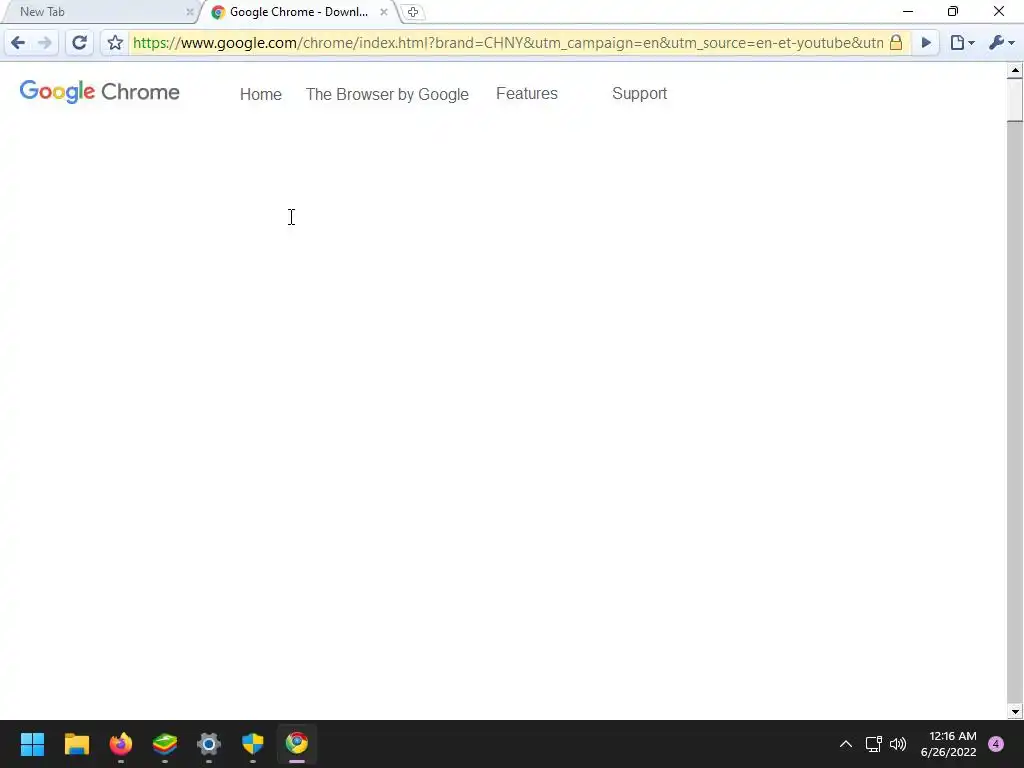
Task: Open the Page menu dropdown
Action: (962, 43)
